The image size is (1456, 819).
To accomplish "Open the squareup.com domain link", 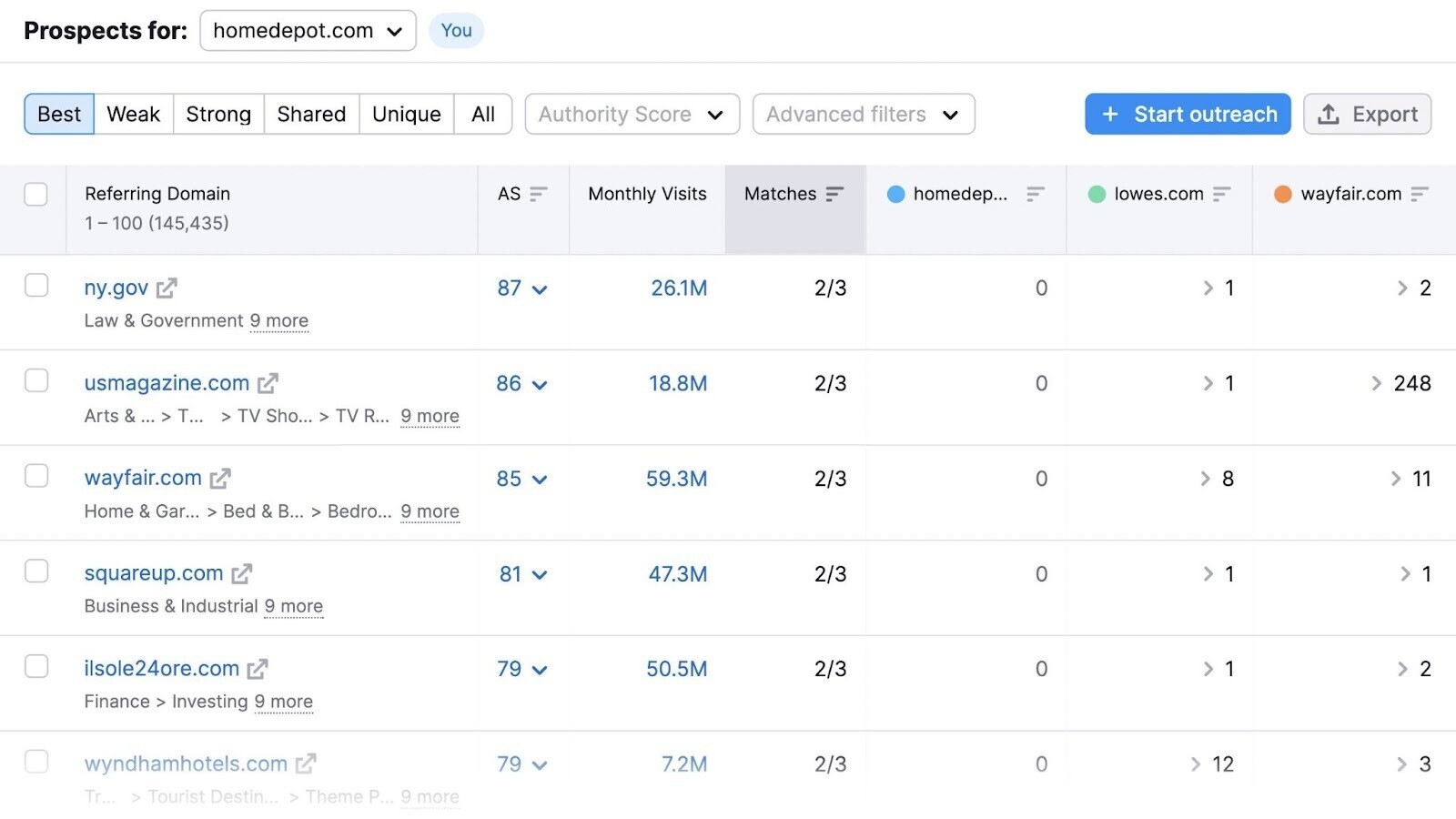I will point(154,573).
